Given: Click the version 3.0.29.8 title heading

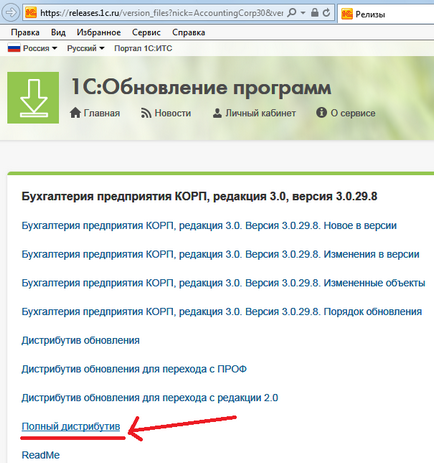Looking at the screenshot, I should click(199, 196).
